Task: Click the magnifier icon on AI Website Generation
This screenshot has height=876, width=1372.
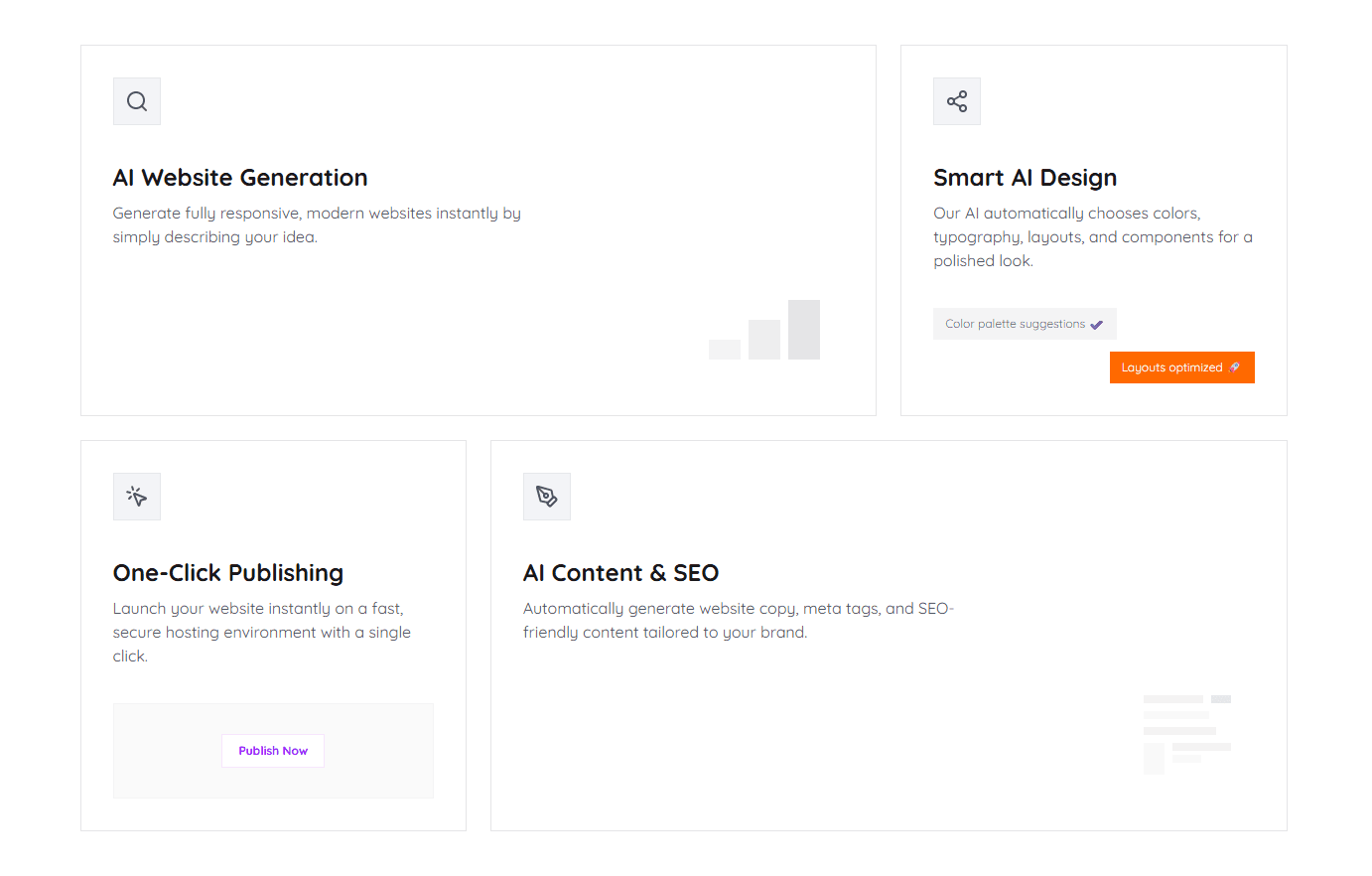Action: click(136, 100)
